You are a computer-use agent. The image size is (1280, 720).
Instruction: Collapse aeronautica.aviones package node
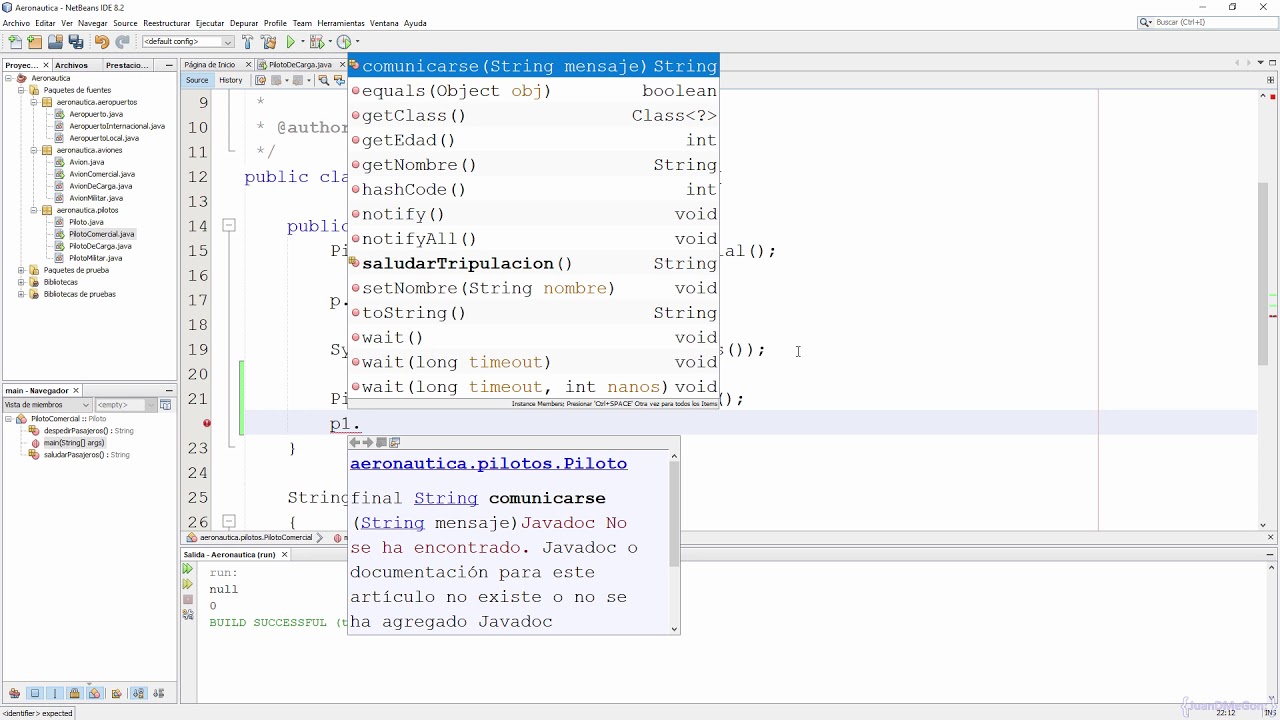coord(33,150)
